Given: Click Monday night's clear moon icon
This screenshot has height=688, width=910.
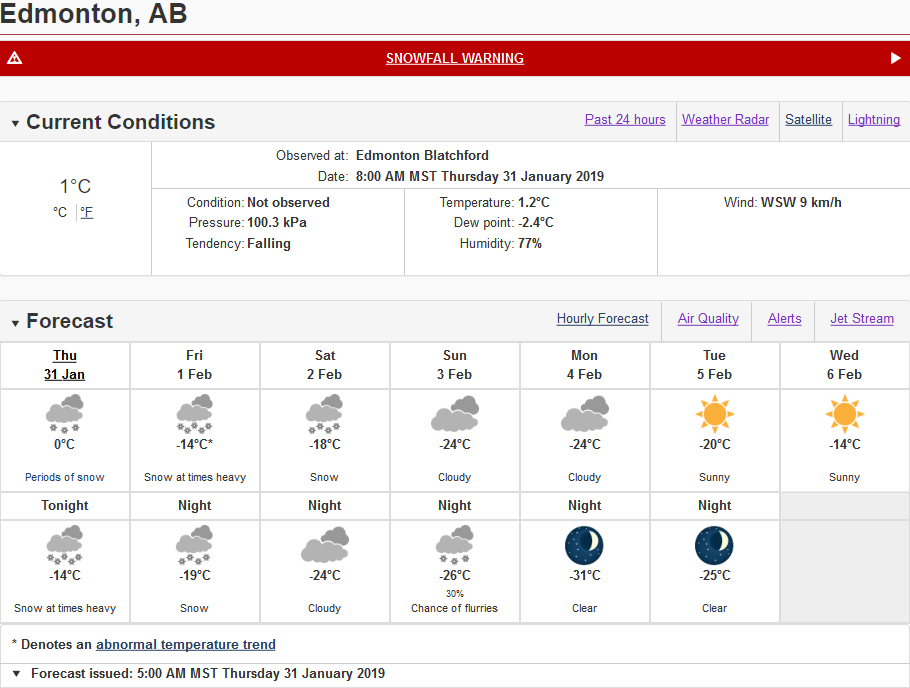Looking at the screenshot, I should [584, 545].
